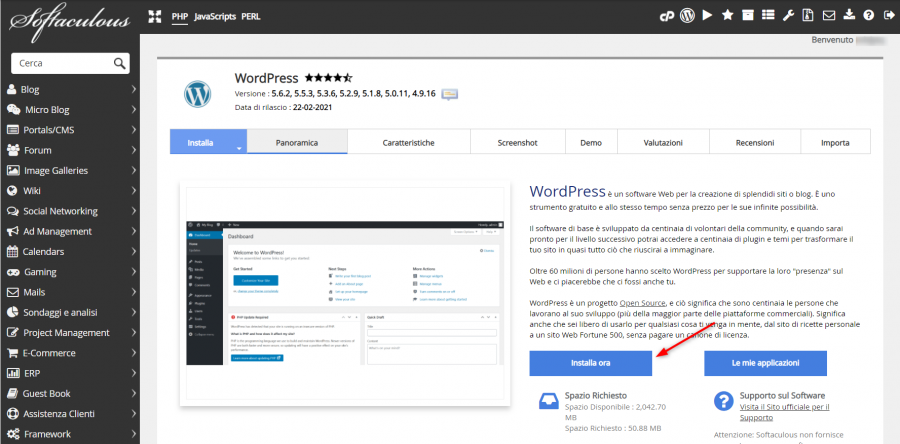Screen dimensions: 900x444
Task: Select the PERL scripts category
Action: tap(251, 17)
